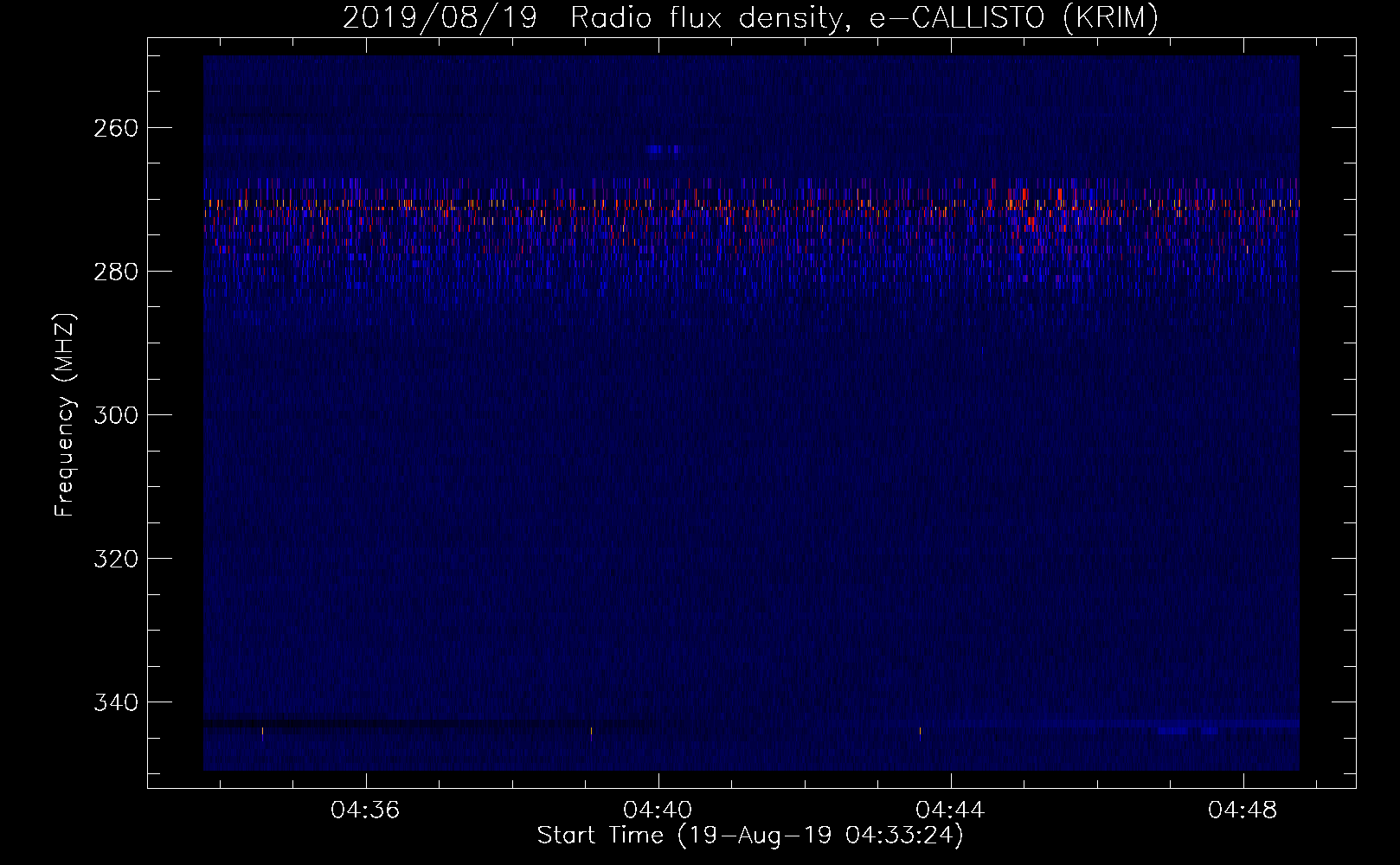Click the 04:36 time tick label
This screenshot has width=1400, height=865.
(365, 811)
